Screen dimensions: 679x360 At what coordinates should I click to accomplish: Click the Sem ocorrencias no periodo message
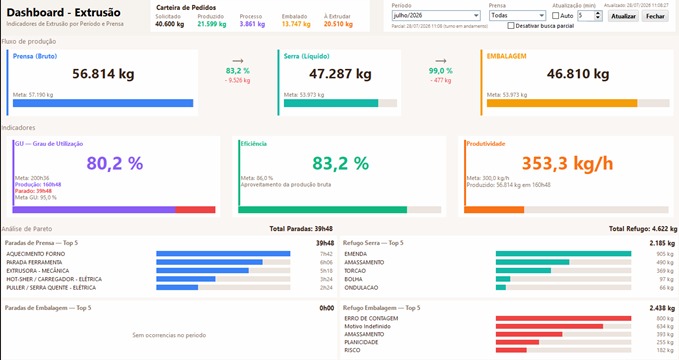(169, 335)
